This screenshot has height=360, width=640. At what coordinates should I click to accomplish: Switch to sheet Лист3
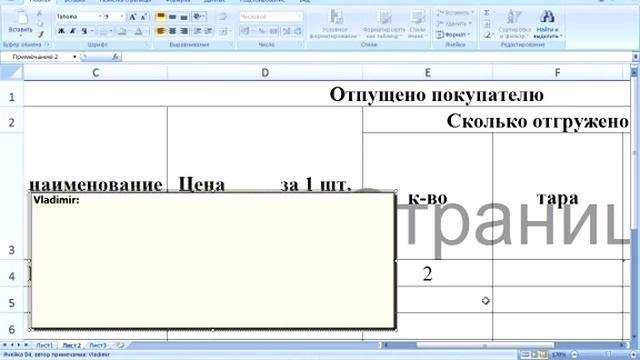click(x=97, y=345)
